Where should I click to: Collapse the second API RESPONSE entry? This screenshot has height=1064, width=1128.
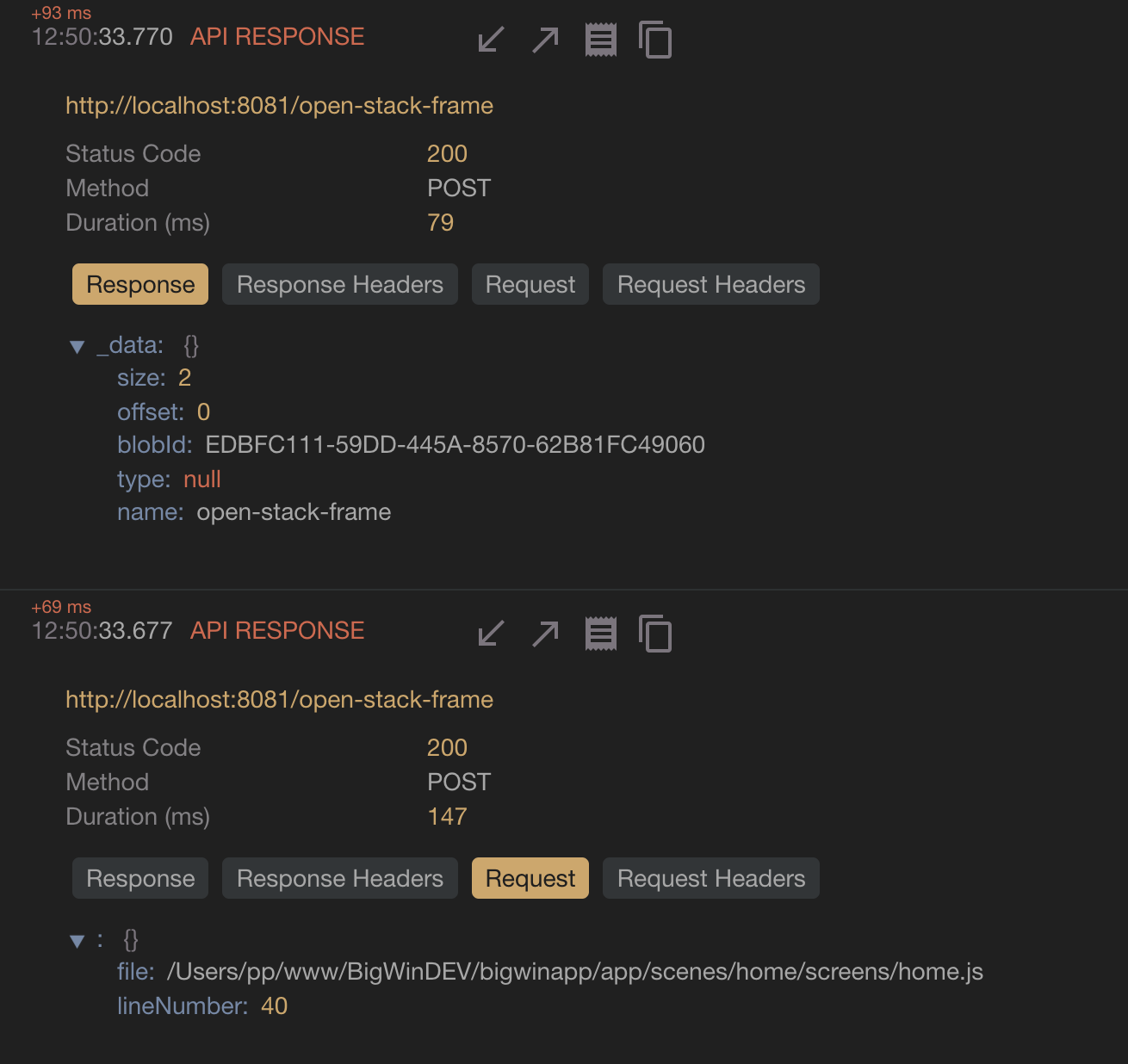point(489,634)
